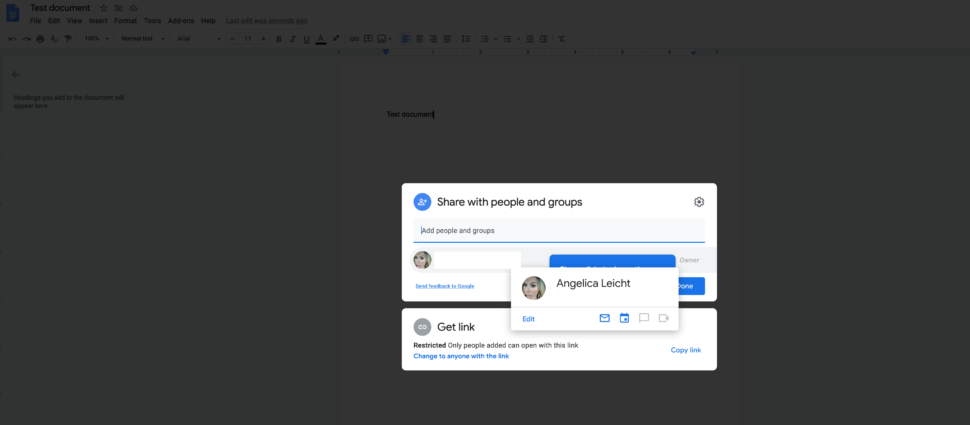The width and height of the screenshot is (970, 425).
Task: Open bulleted list dropdown arrow
Action: click(x=518, y=38)
